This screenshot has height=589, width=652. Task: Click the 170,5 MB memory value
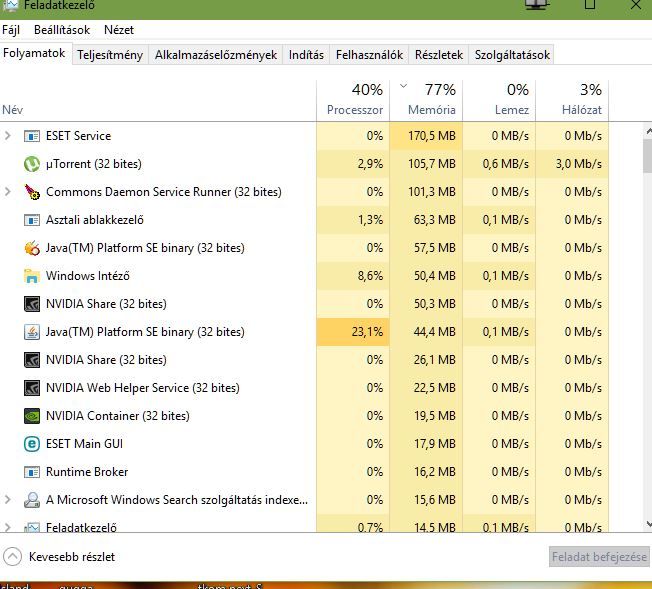pos(432,136)
